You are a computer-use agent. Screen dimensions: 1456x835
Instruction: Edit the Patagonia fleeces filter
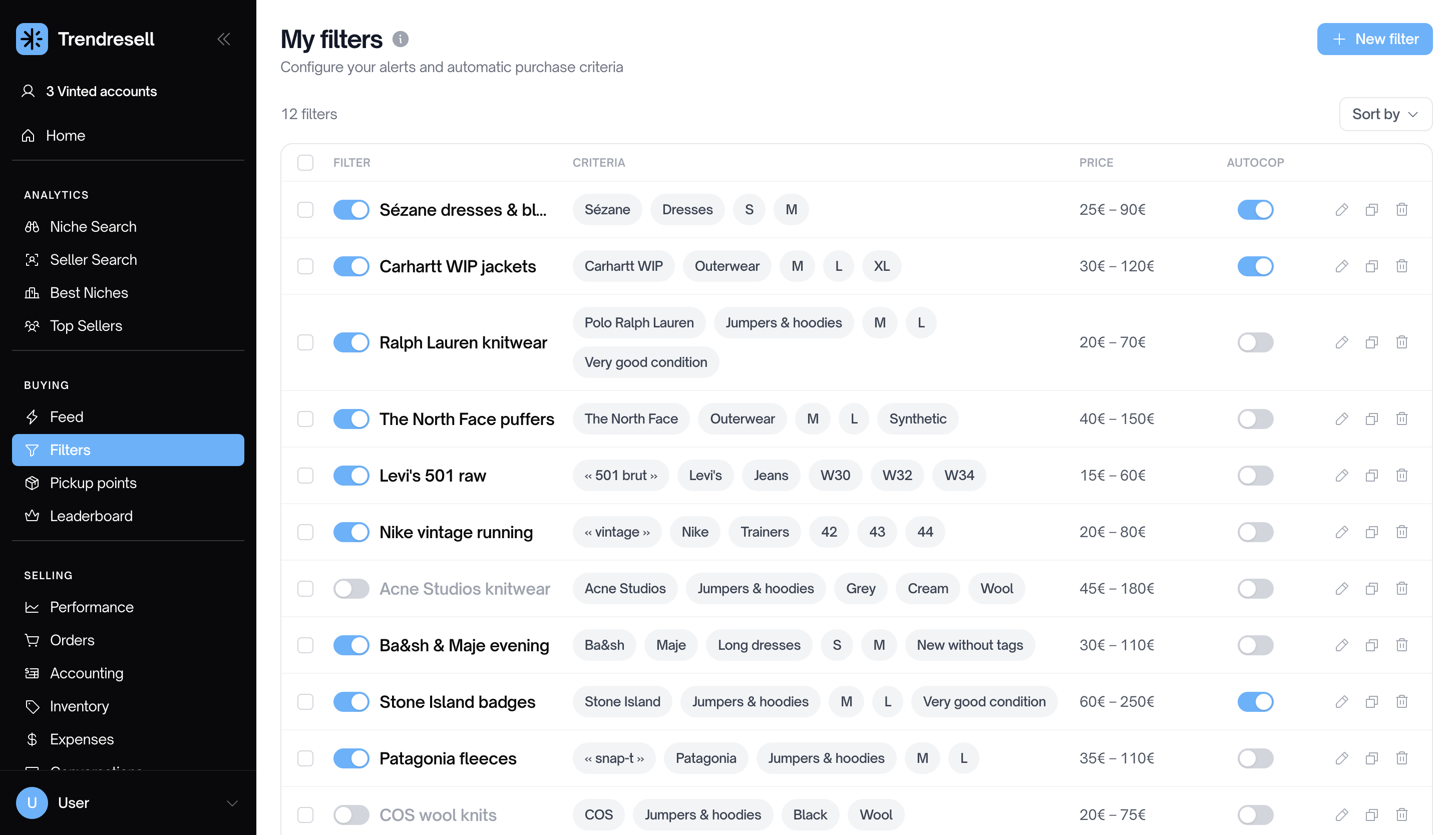click(1341, 758)
